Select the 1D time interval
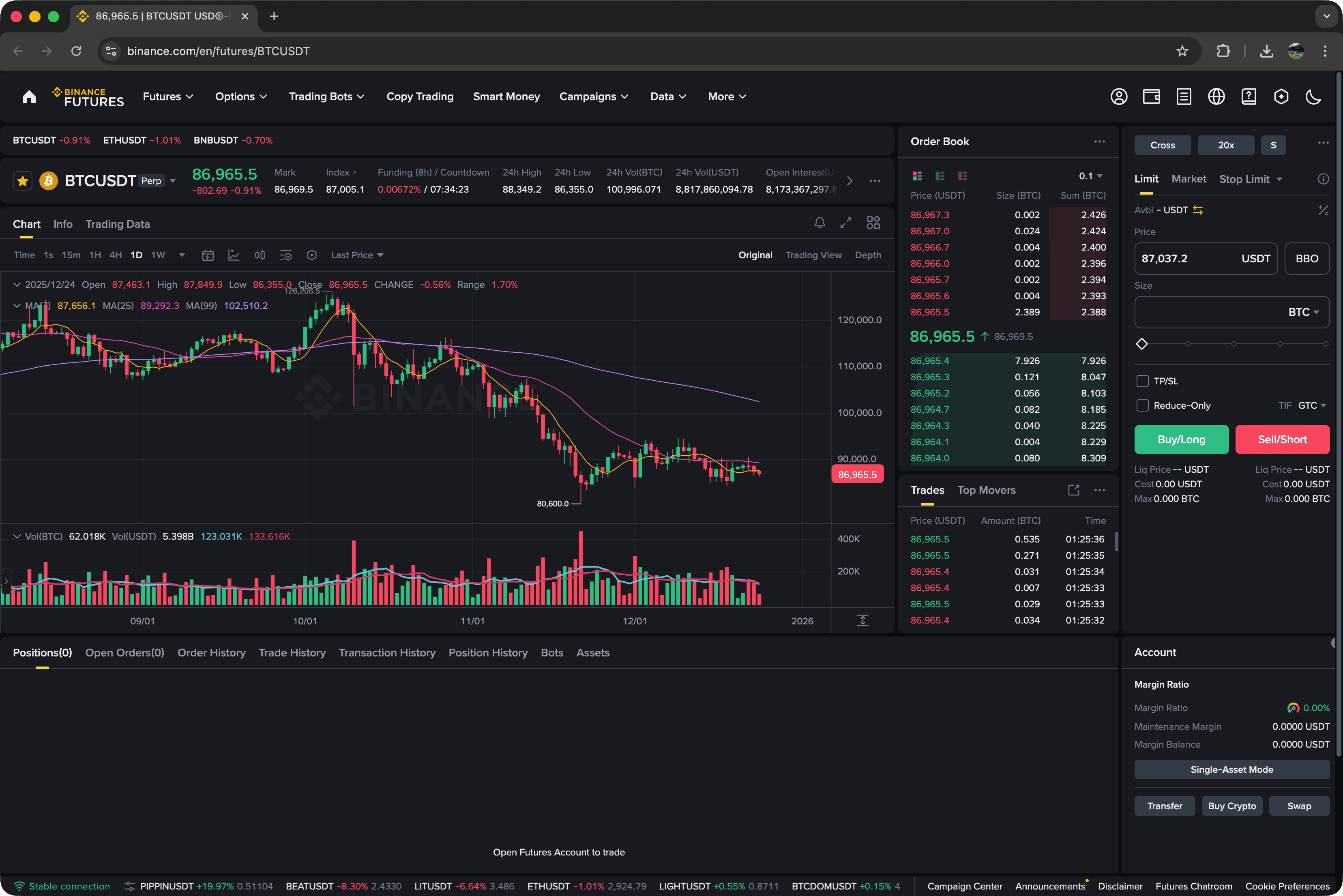Screen dimensions: 1343x896 tap(136, 255)
